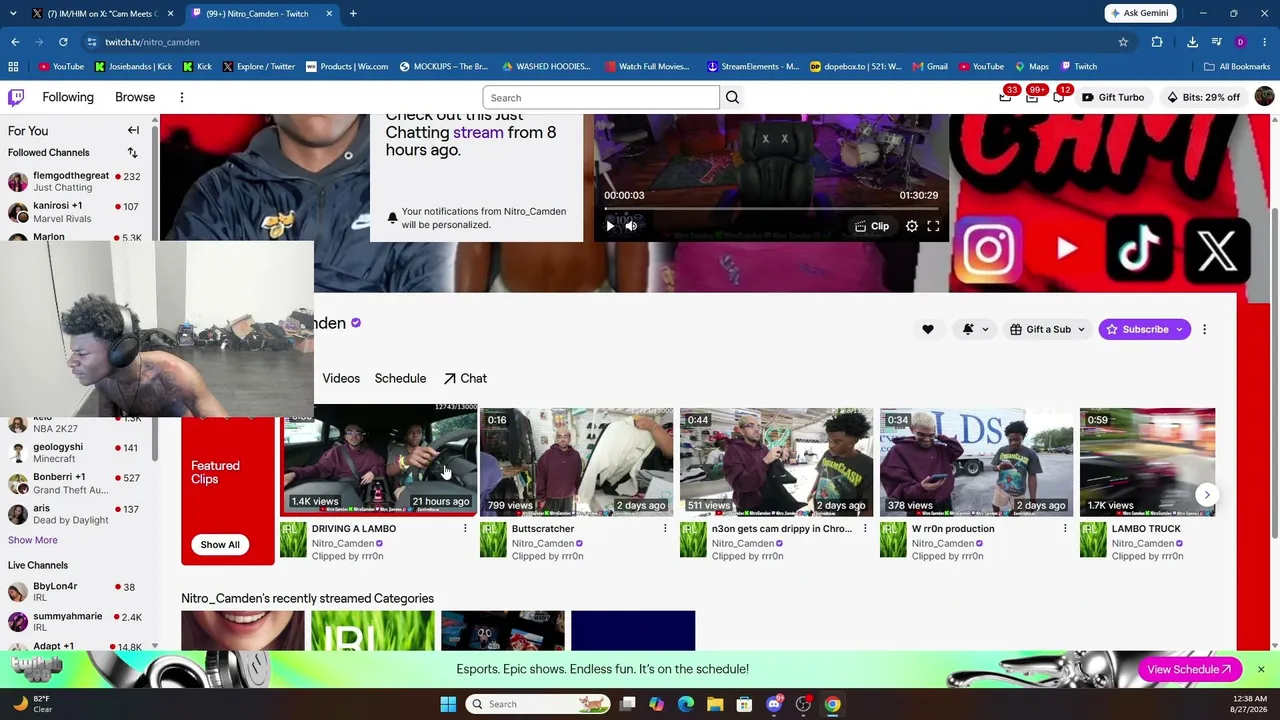Viewport: 1280px width, 720px height.
Task: Open the channel's YouTube play icon link
Action: pyautogui.click(x=1066, y=248)
